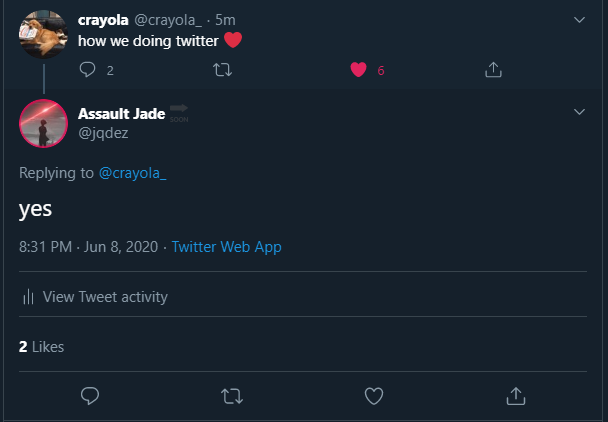
Task: Open the @crayola_ mention link
Action: click(132, 173)
